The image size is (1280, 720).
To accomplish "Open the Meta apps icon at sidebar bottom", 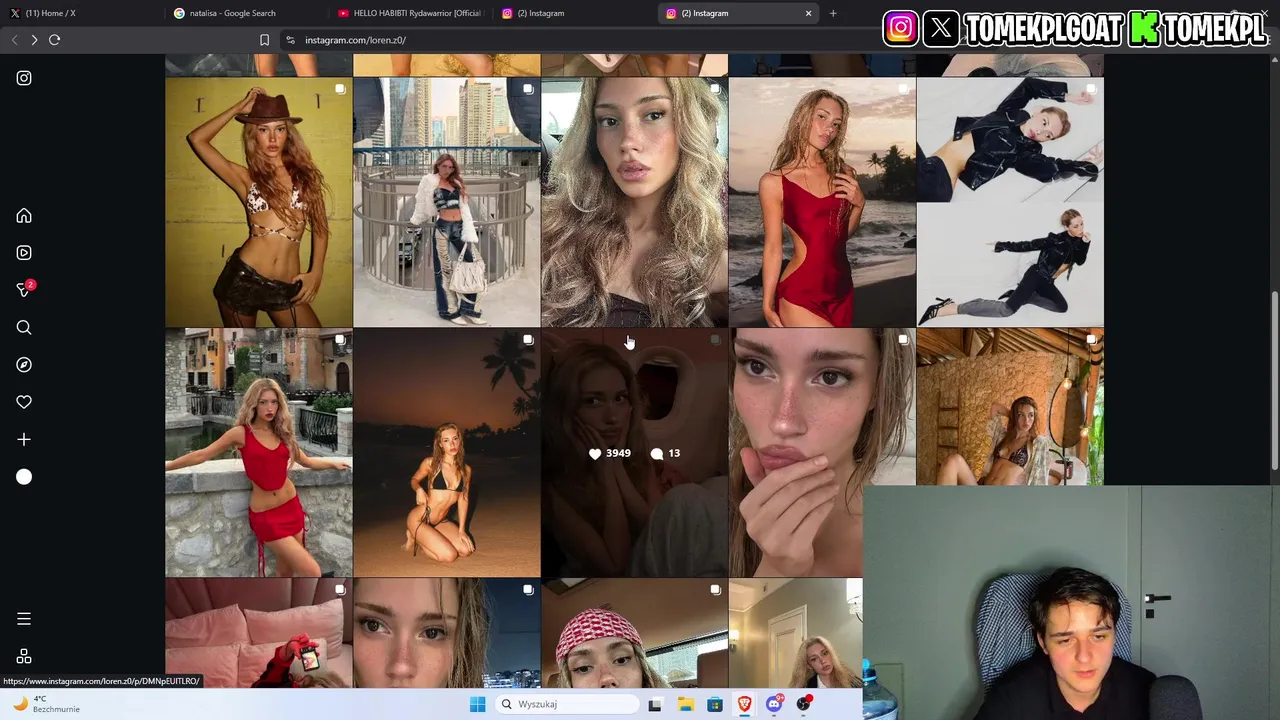I will (x=24, y=656).
